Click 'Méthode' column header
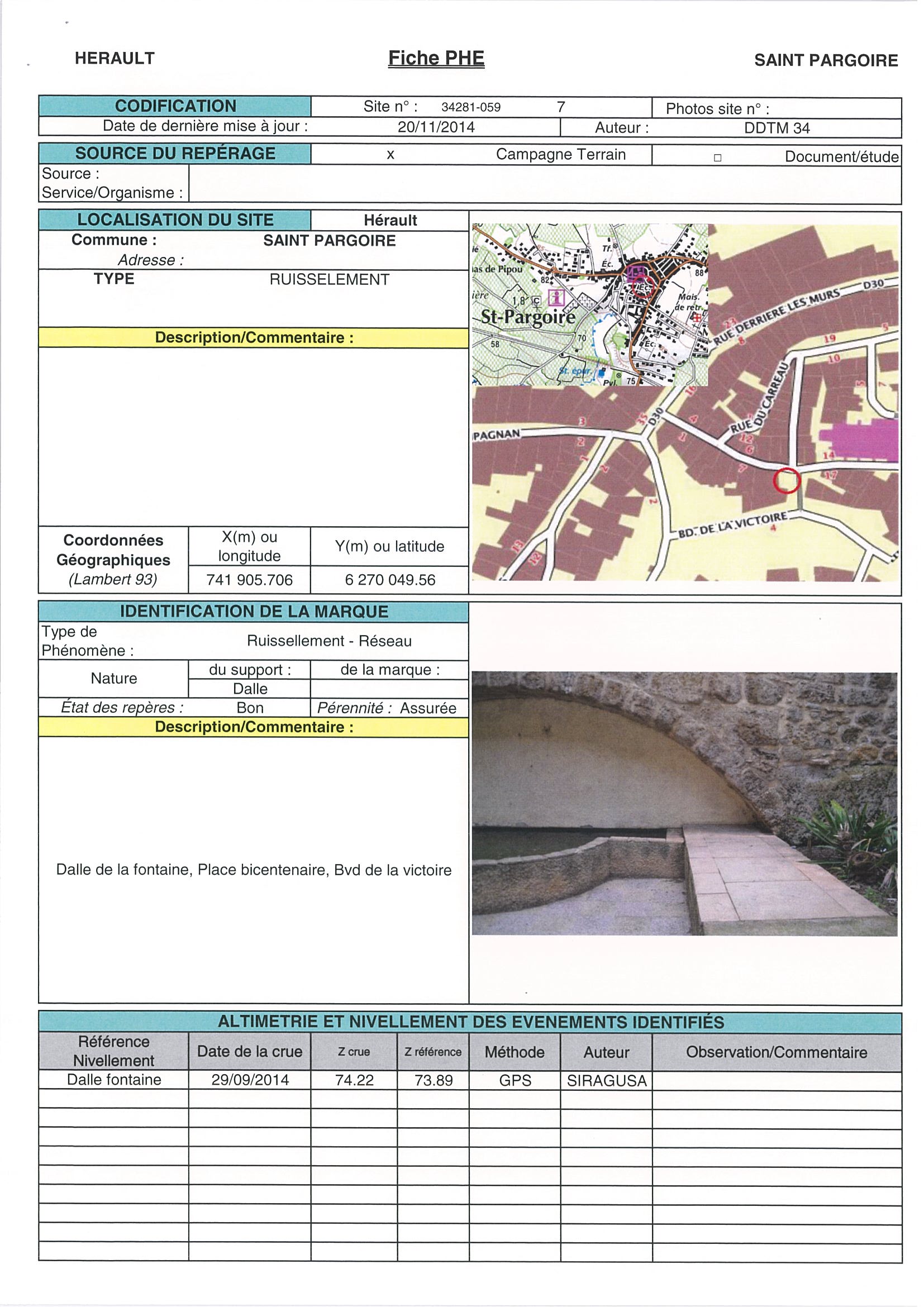This screenshot has width=924, height=1307. click(x=515, y=1052)
